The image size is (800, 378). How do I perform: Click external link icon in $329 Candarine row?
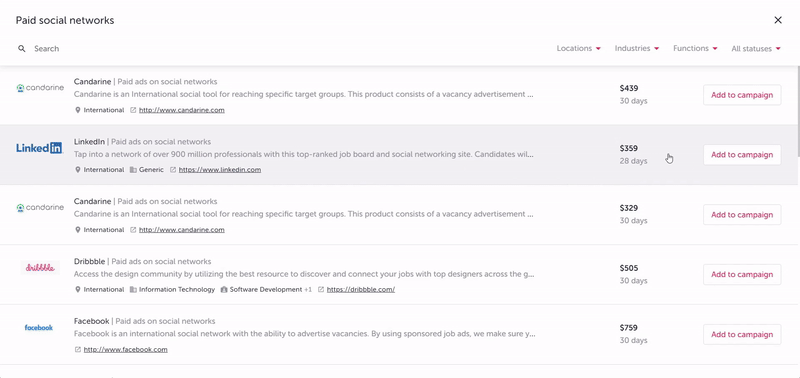tap(133, 230)
